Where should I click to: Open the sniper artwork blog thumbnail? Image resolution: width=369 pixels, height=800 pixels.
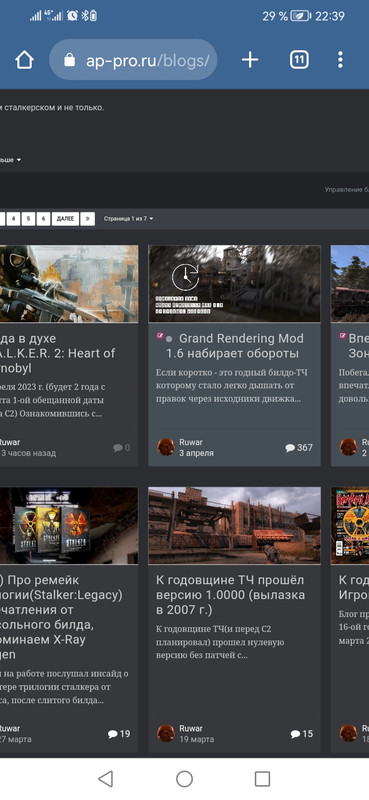pos(69,284)
